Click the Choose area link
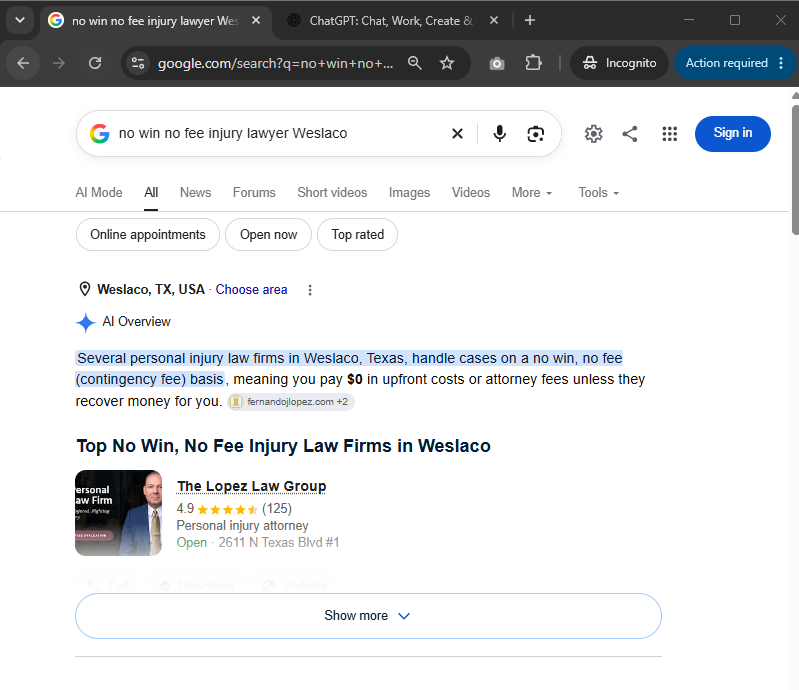Image resolution: width=799 pixels, height=690 pixels. (x=251, y=289)
